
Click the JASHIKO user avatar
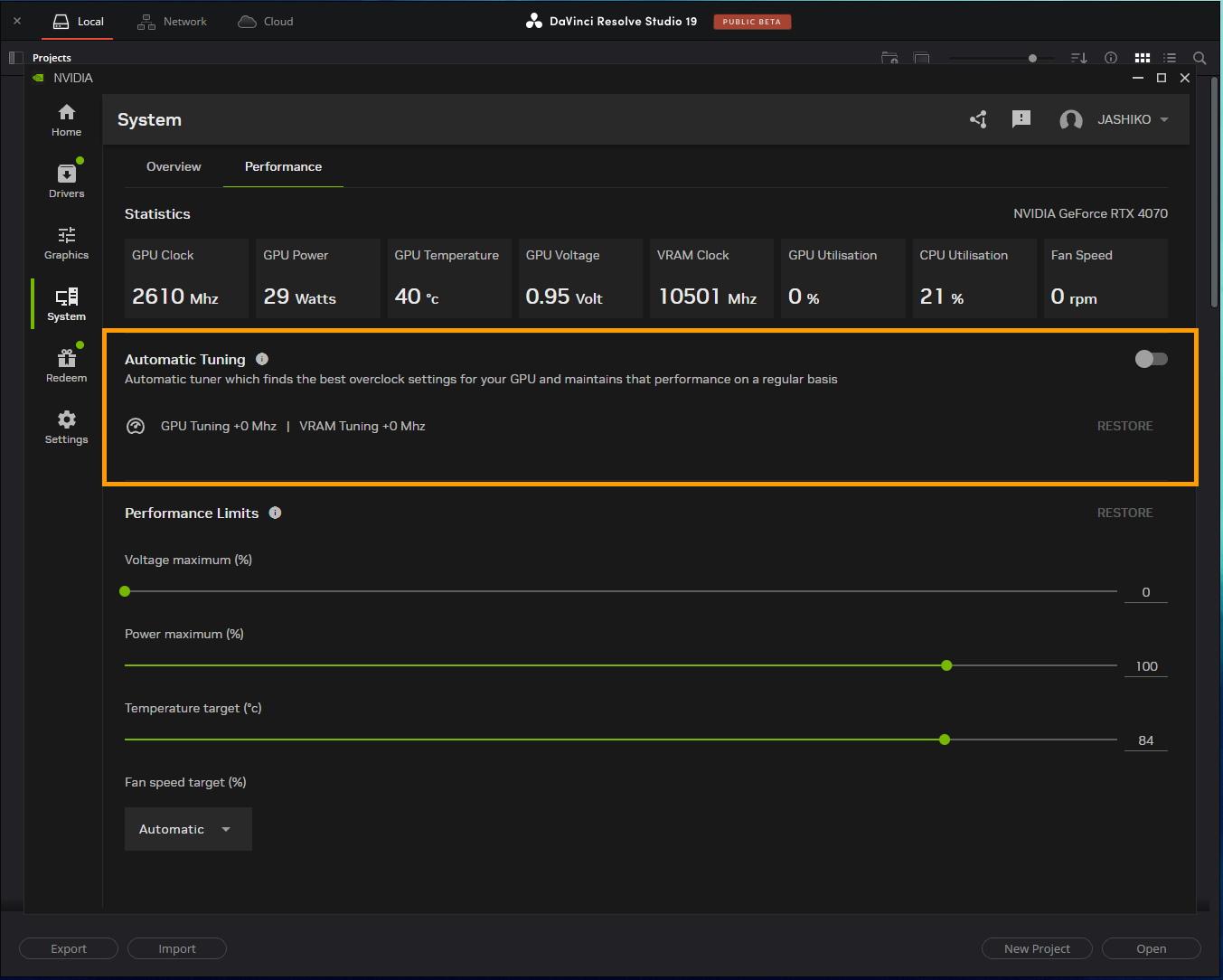1071,120
